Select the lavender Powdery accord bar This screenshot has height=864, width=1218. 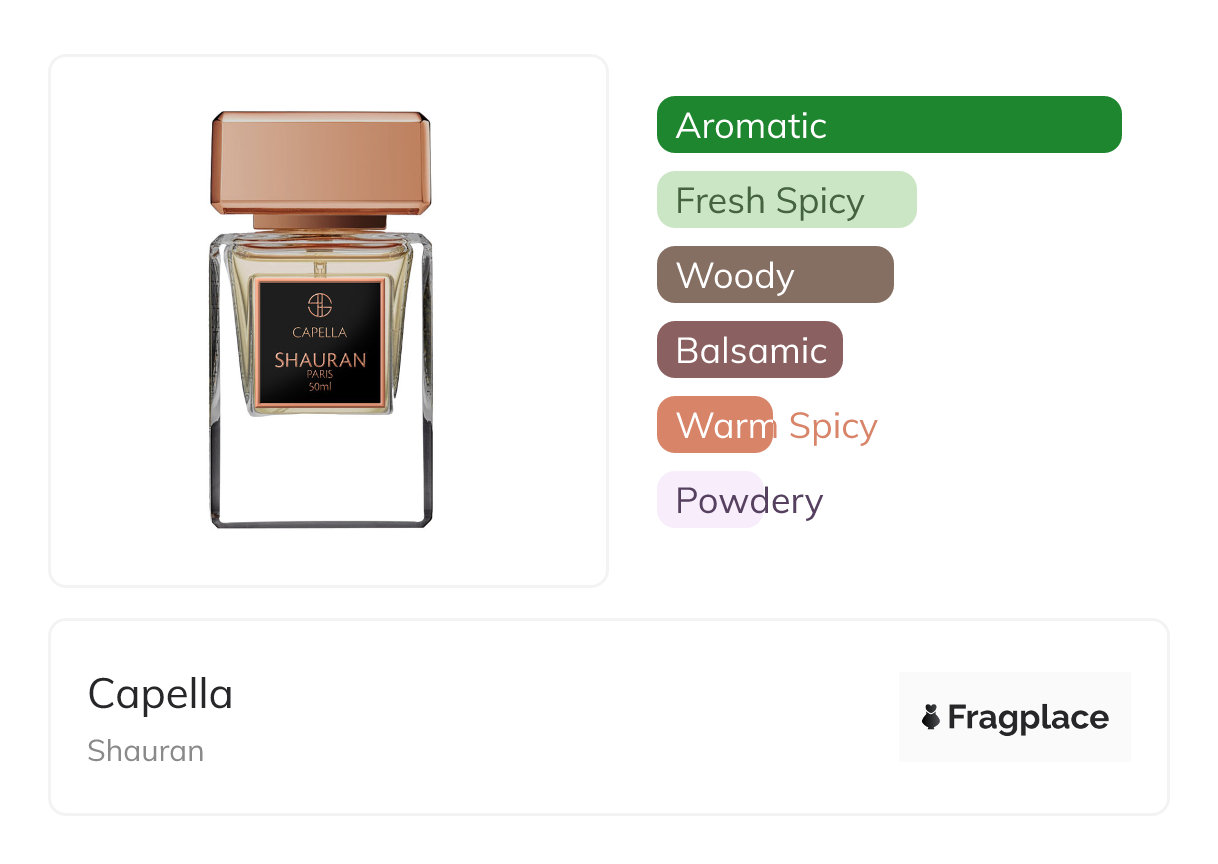710,500
